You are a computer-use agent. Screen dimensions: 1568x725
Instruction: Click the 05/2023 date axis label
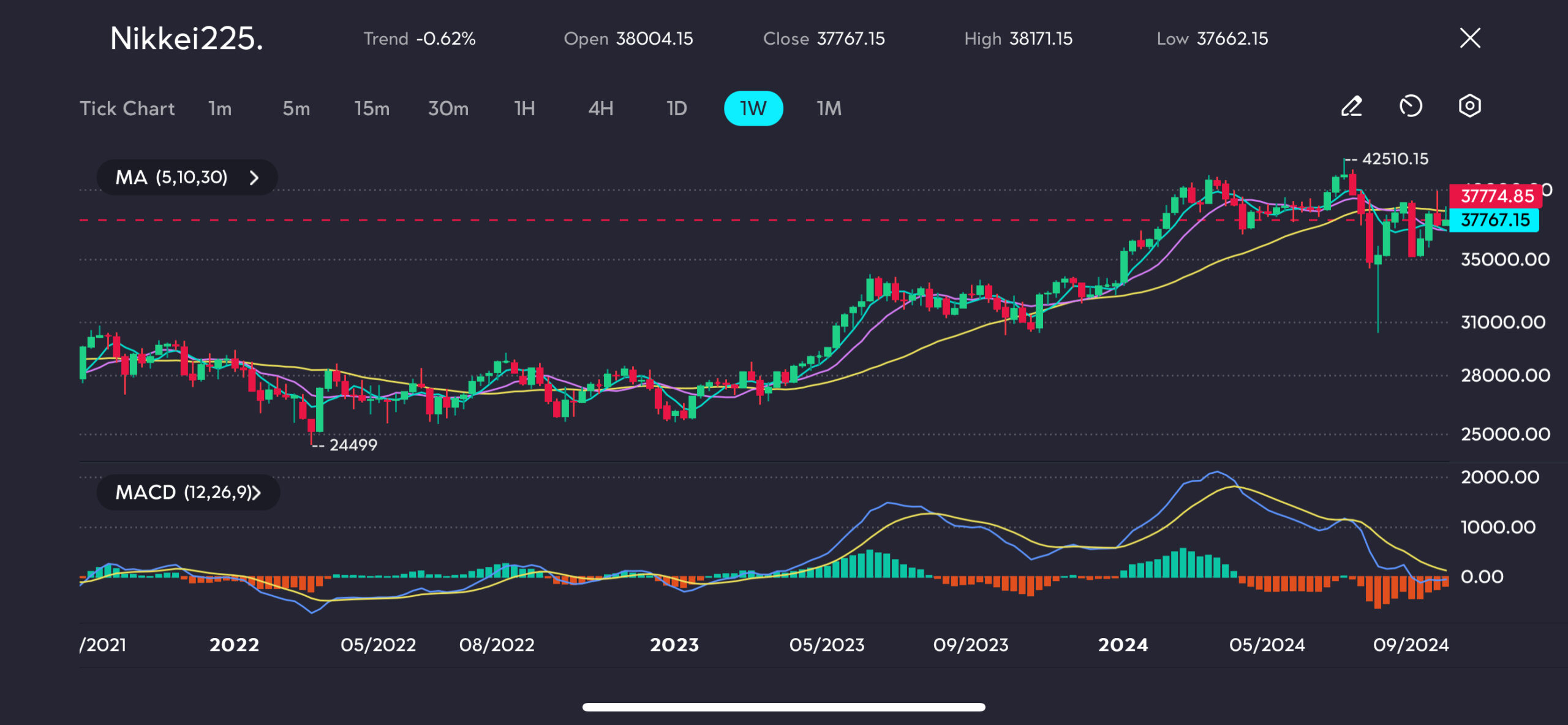[827, 645]
